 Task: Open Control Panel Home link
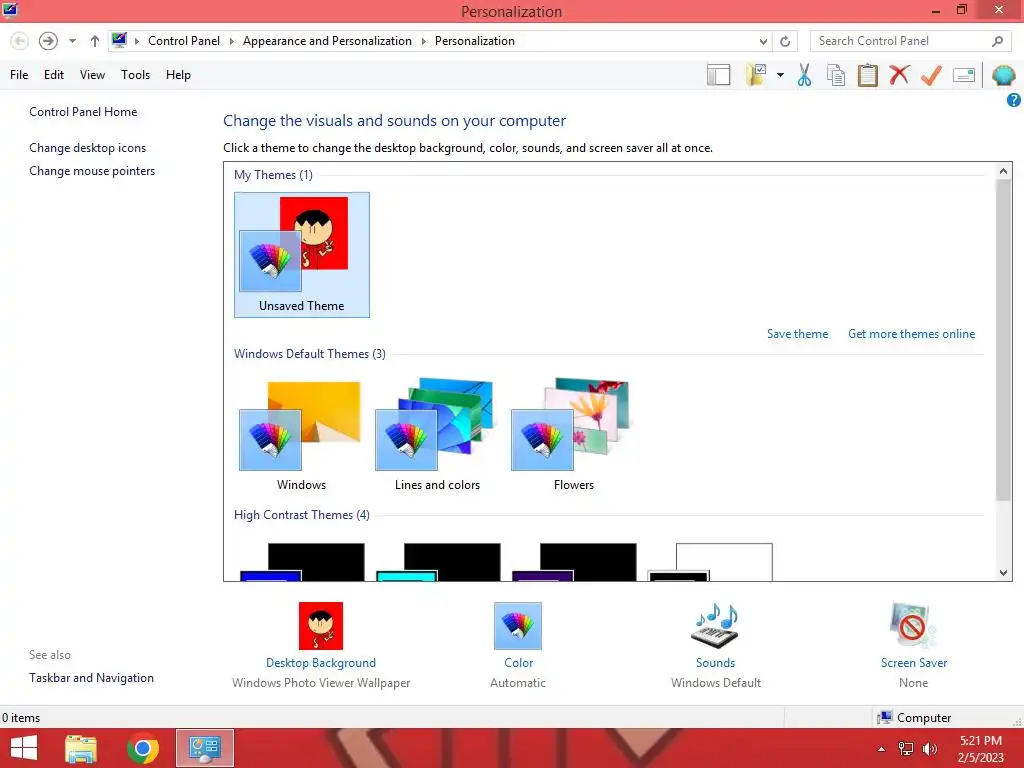click(83, 112)
